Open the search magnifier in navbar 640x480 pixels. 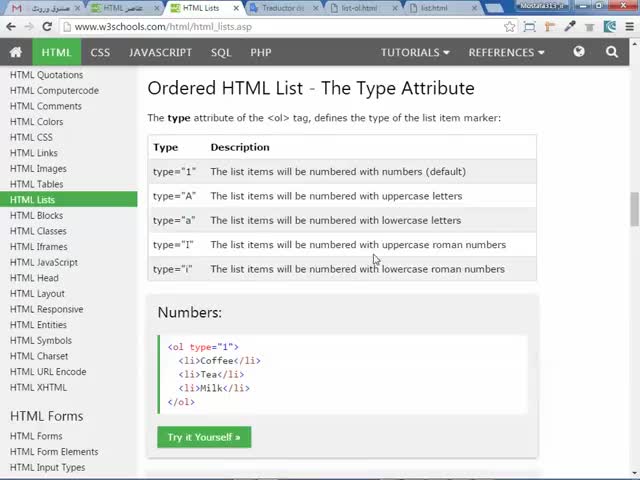(x=611, y=52)
